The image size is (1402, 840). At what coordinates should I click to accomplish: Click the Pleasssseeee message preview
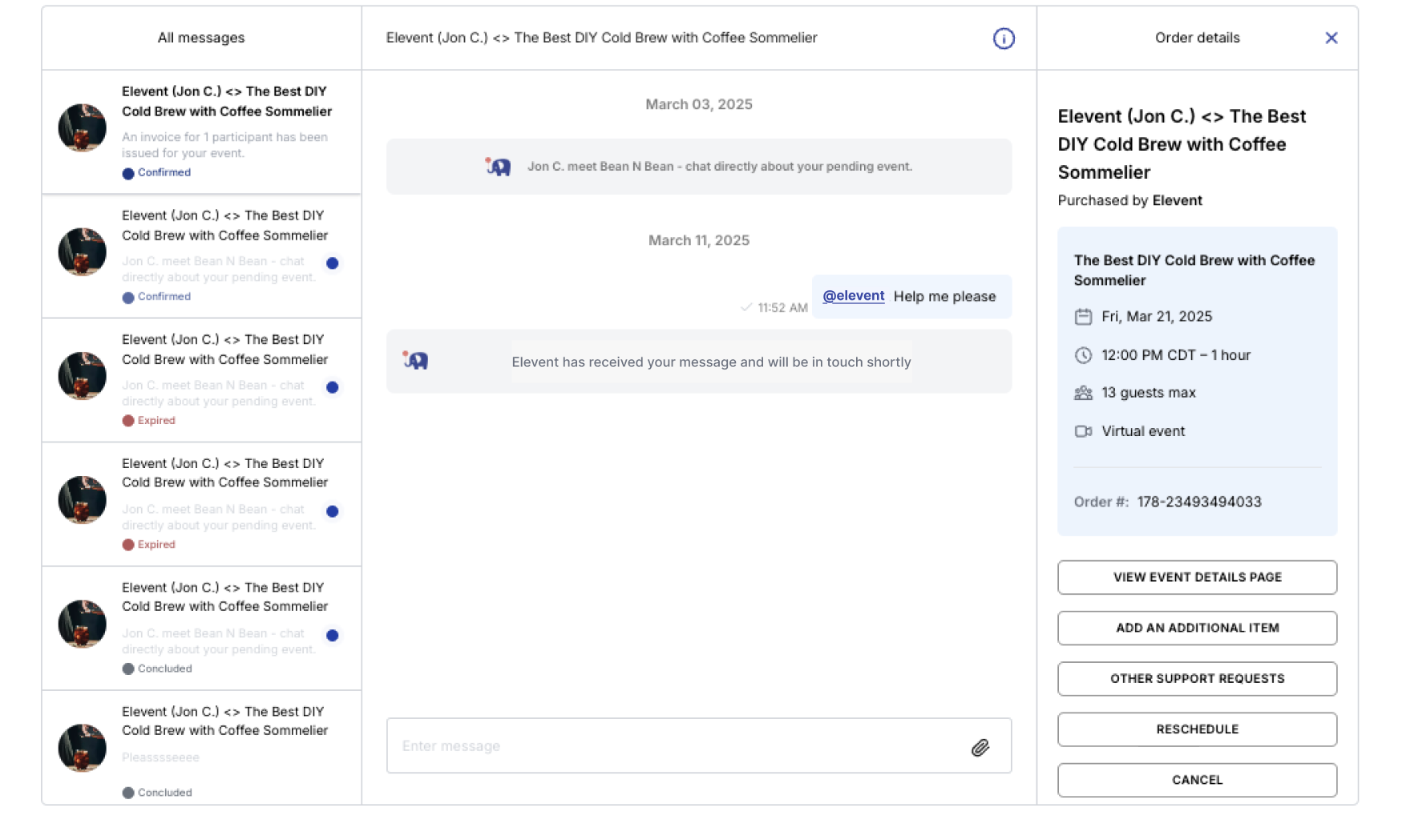pyautogui.click(x=160, y=757)
